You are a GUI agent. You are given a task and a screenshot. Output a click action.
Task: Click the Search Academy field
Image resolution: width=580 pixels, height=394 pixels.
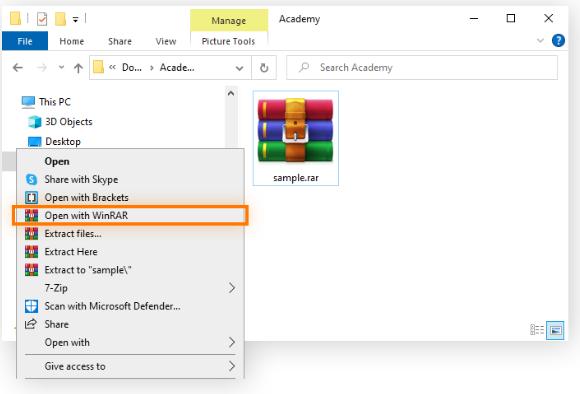422,68
